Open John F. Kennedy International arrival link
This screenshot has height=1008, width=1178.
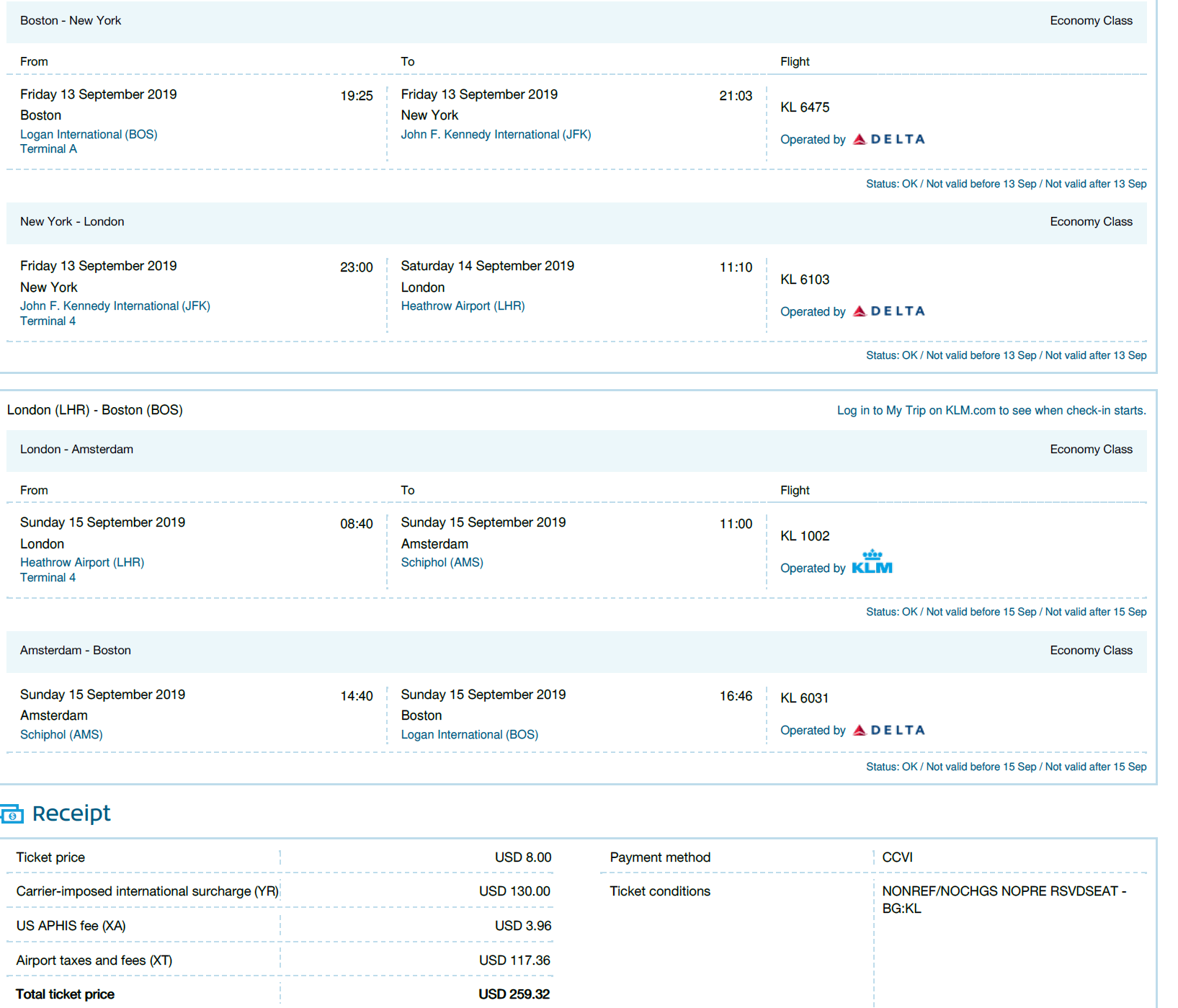click(496, 134)
